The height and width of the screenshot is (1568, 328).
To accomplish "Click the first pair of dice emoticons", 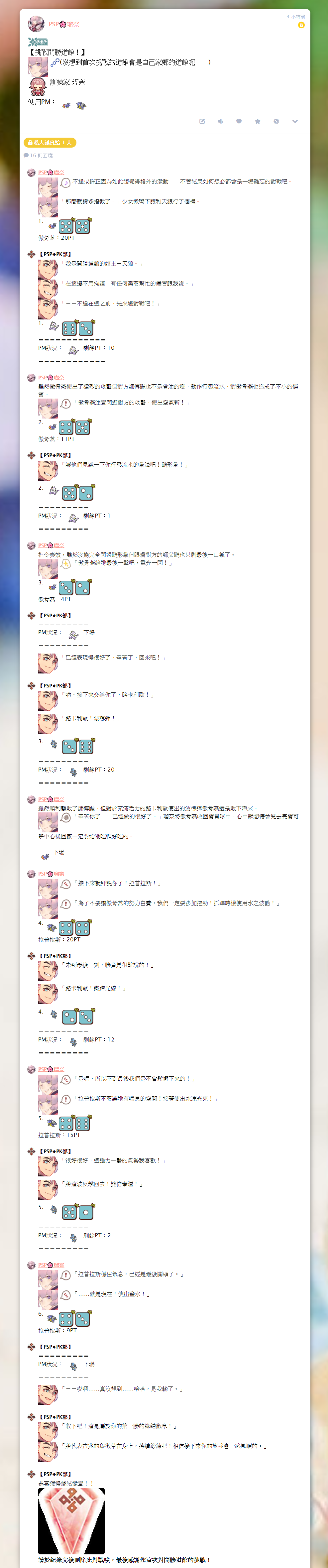I will (74, 226).
